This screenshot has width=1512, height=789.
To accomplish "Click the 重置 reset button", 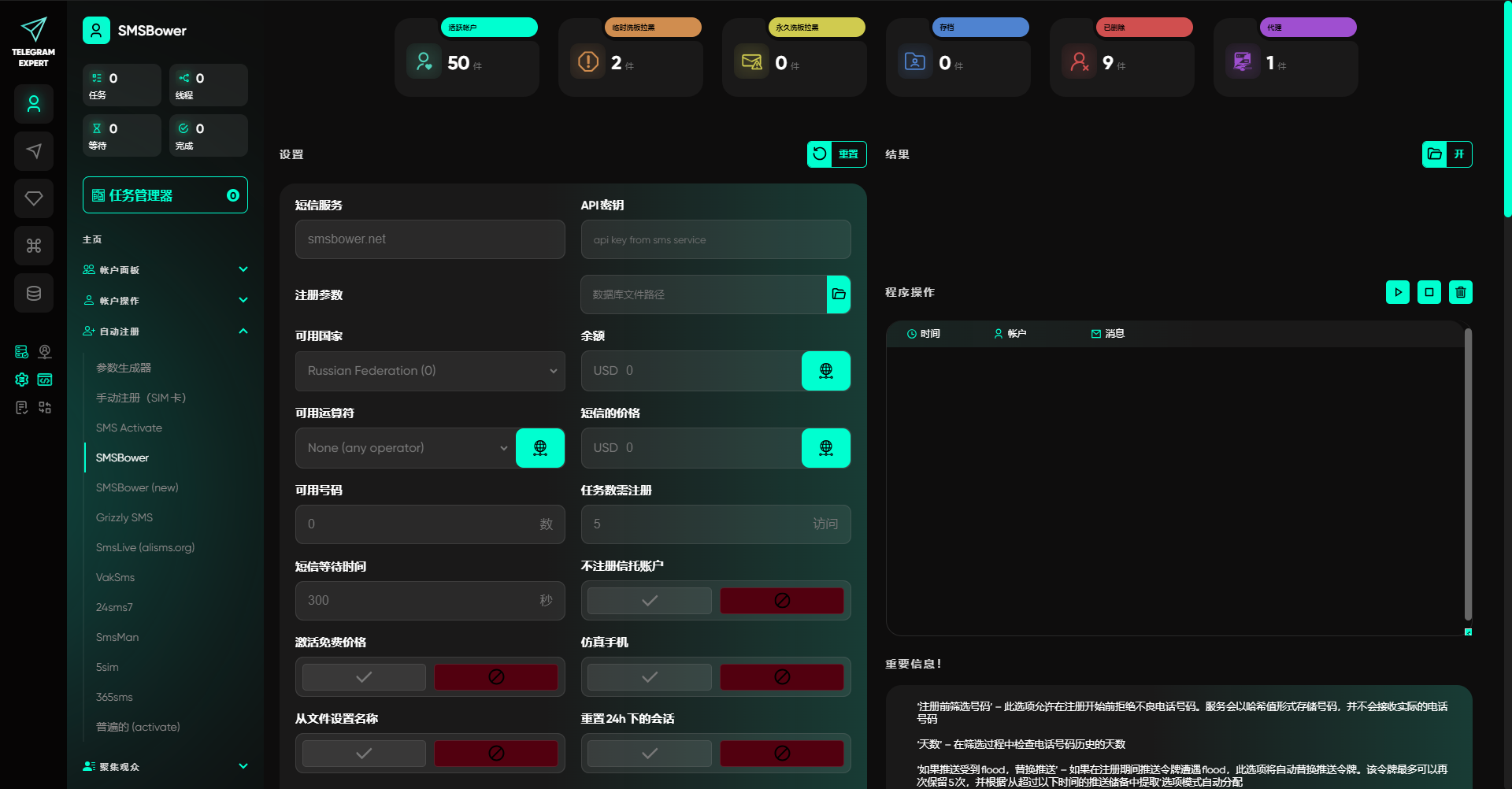I will coord(836,154).
